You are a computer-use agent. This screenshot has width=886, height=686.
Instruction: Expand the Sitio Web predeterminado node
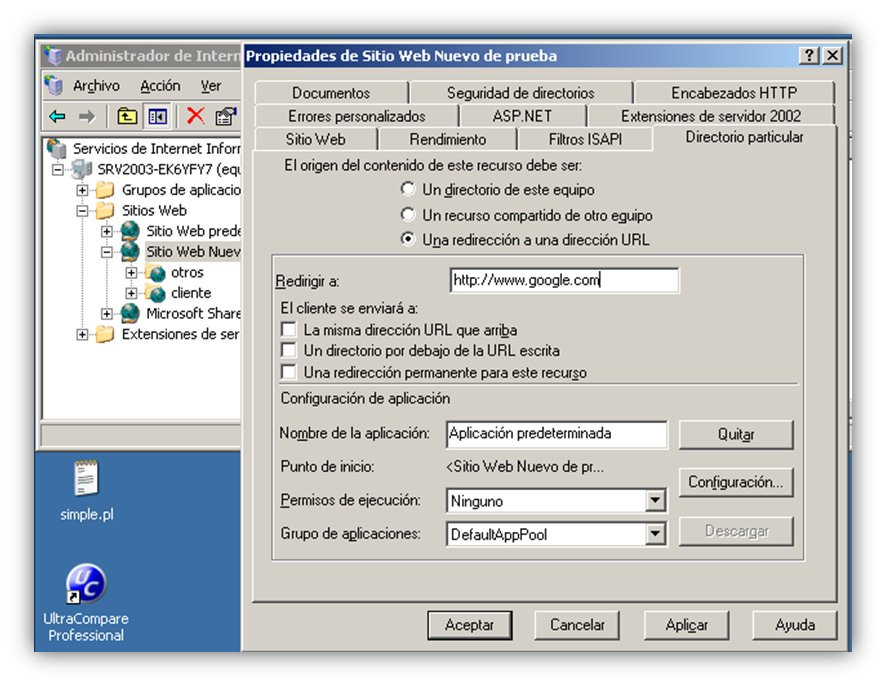click(107, 231)
